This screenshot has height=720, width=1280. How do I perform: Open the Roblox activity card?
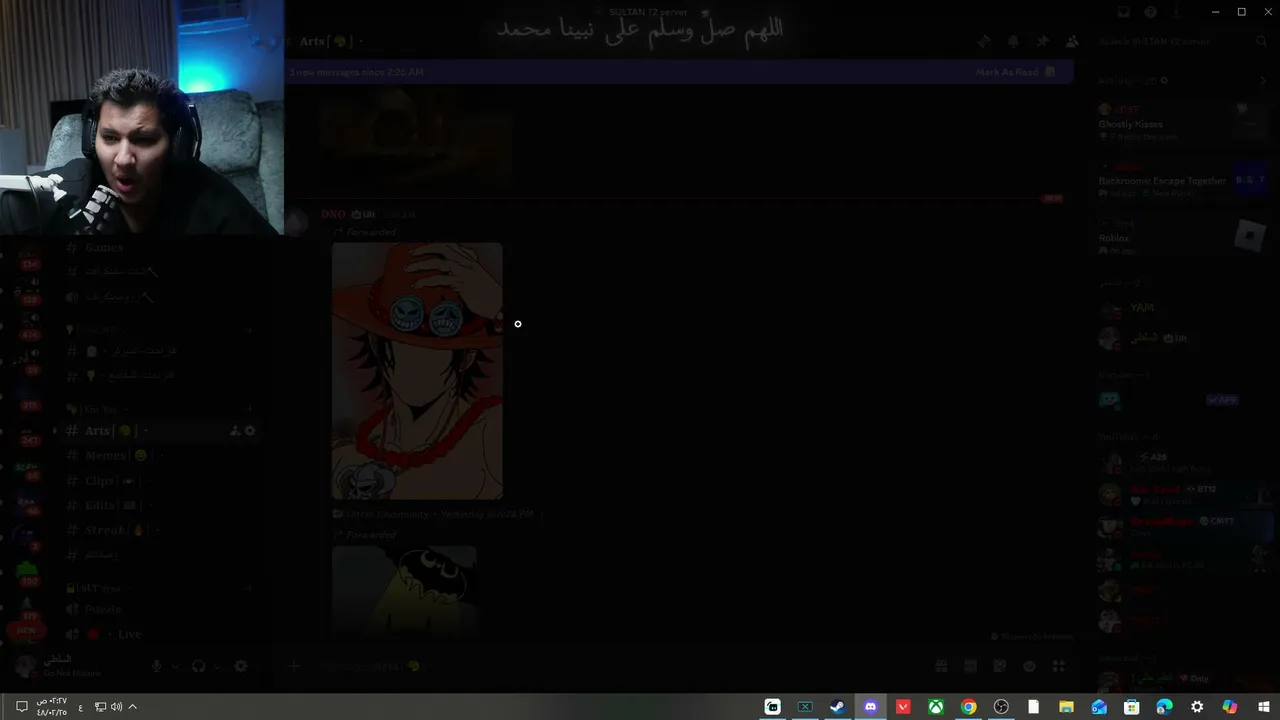tap(1183, 238)
